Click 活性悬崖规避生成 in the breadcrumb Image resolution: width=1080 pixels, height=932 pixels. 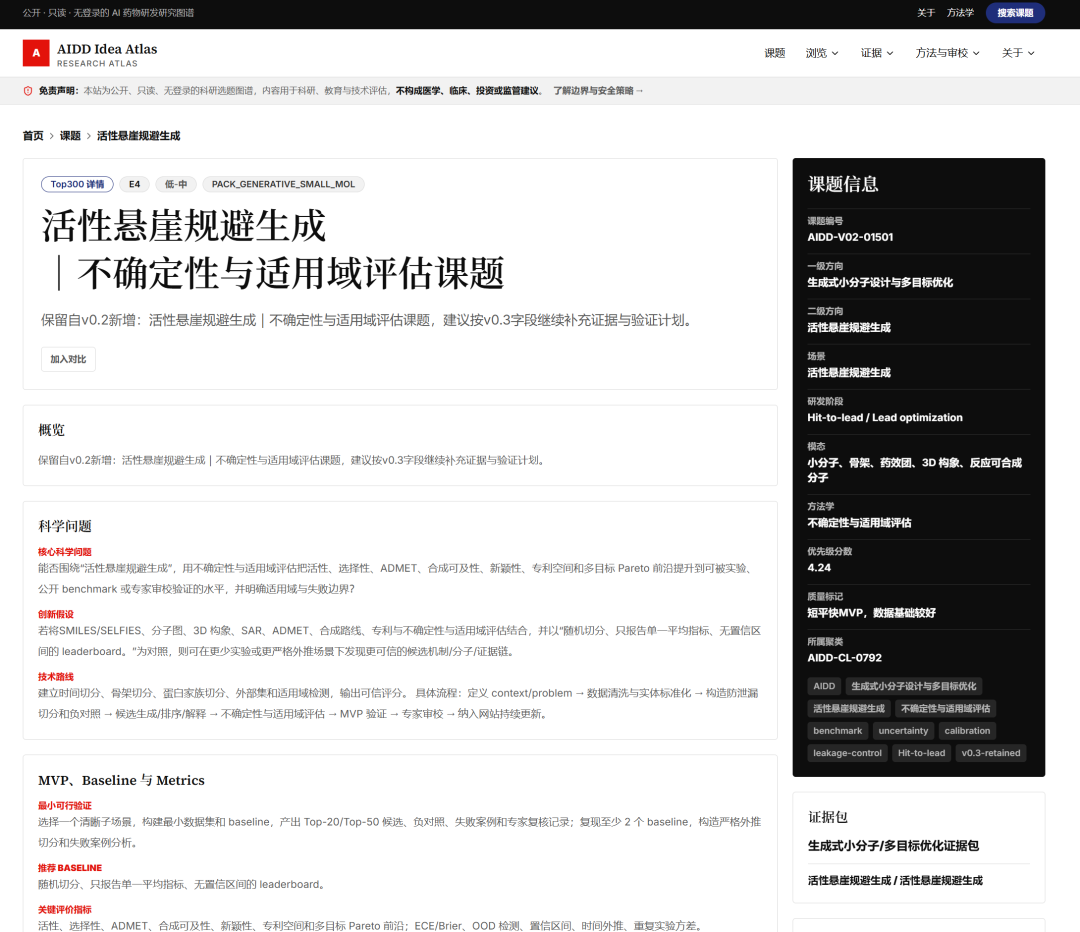coord(138,136)
